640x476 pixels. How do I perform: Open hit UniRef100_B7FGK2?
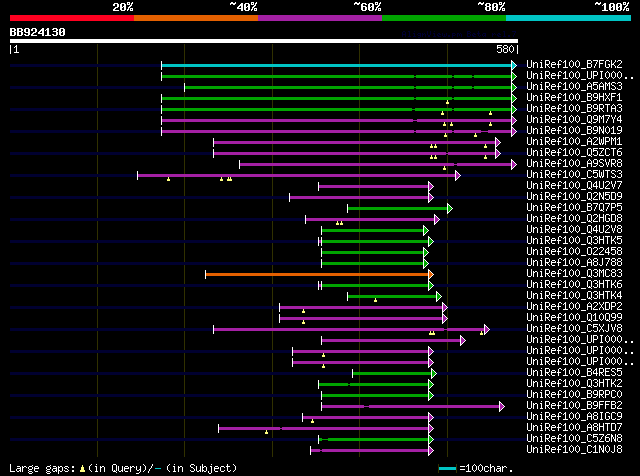point(574,65)
